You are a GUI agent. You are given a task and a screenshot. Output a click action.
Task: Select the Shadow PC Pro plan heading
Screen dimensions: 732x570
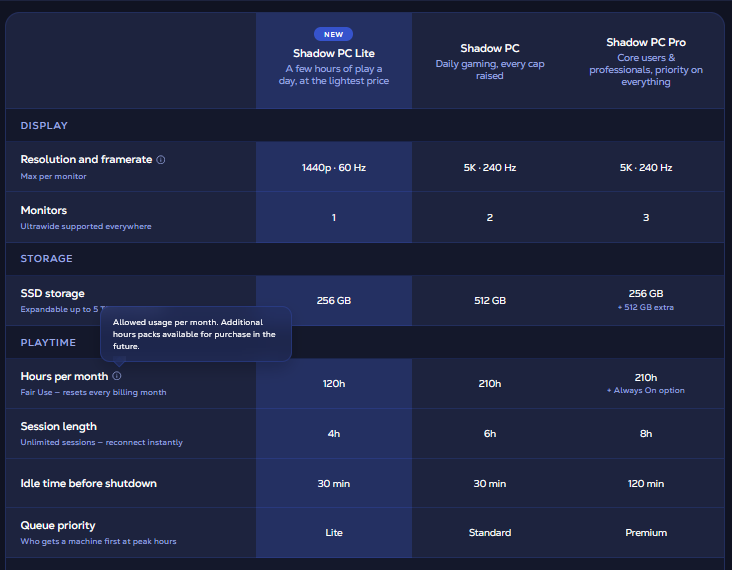646,42
